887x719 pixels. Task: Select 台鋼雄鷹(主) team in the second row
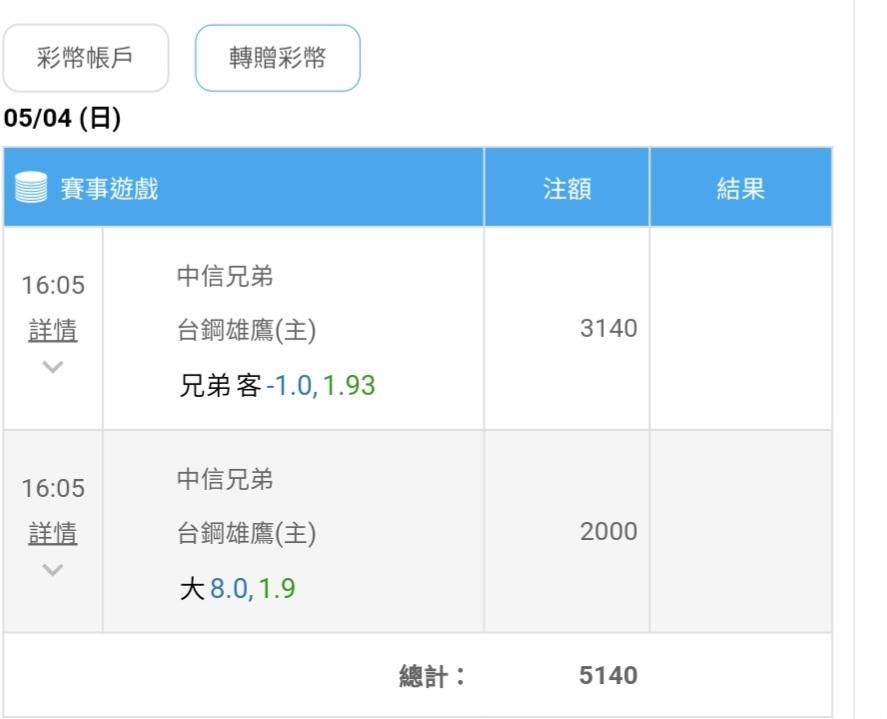point(246,534)
